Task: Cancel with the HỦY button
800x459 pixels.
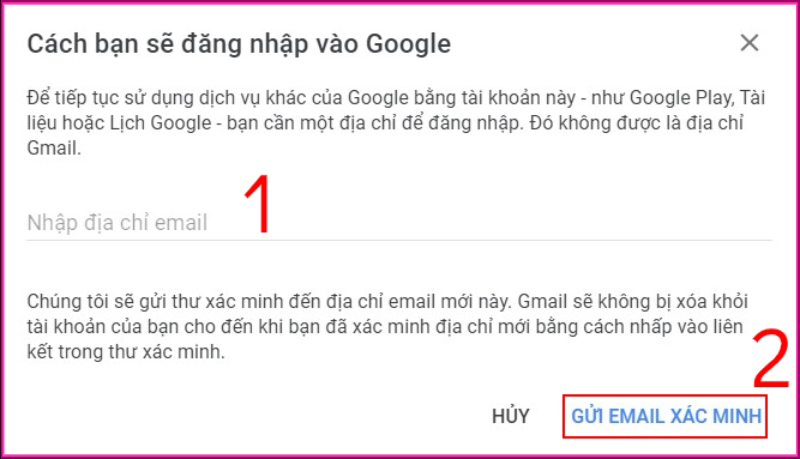Action: tap(510, 416)
